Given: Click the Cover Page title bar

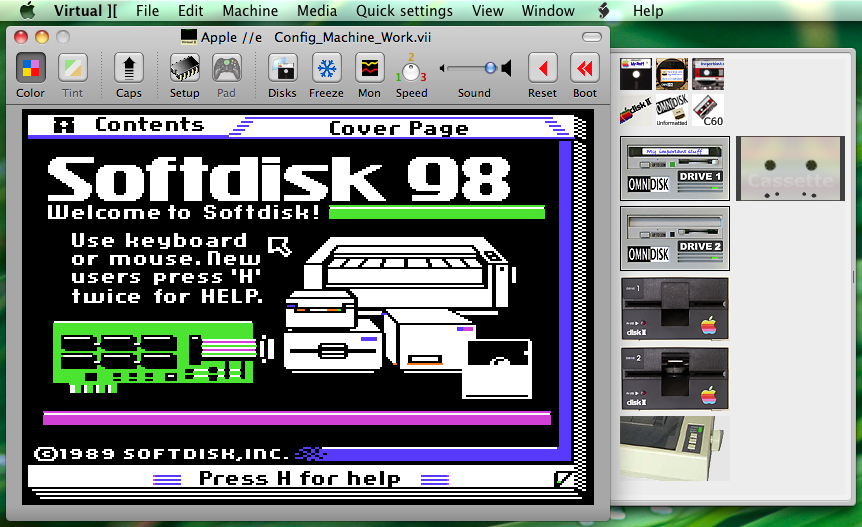Looking at the screenshot, I should coord(399,128).
